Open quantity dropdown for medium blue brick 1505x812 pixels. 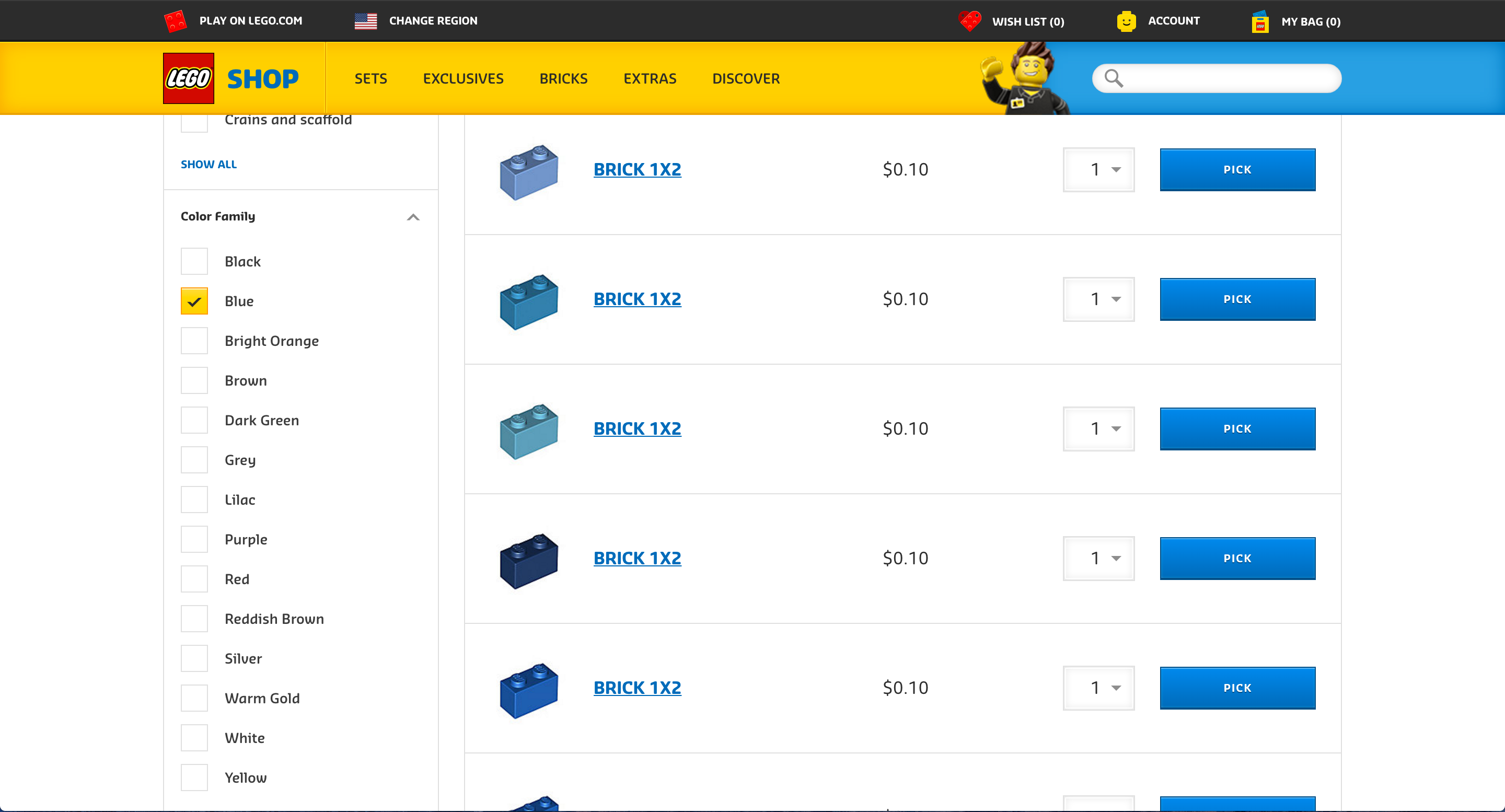1098,169
